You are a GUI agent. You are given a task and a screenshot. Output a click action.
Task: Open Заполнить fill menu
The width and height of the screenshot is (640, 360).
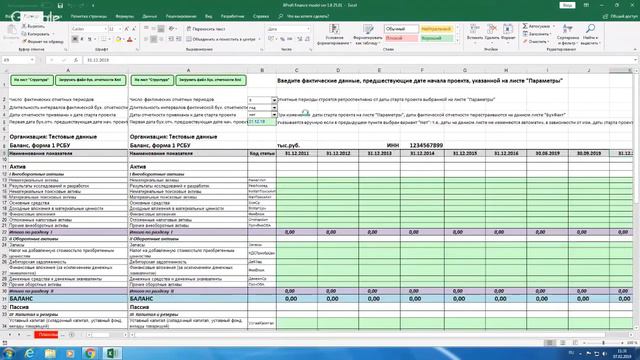coord(537,34)
